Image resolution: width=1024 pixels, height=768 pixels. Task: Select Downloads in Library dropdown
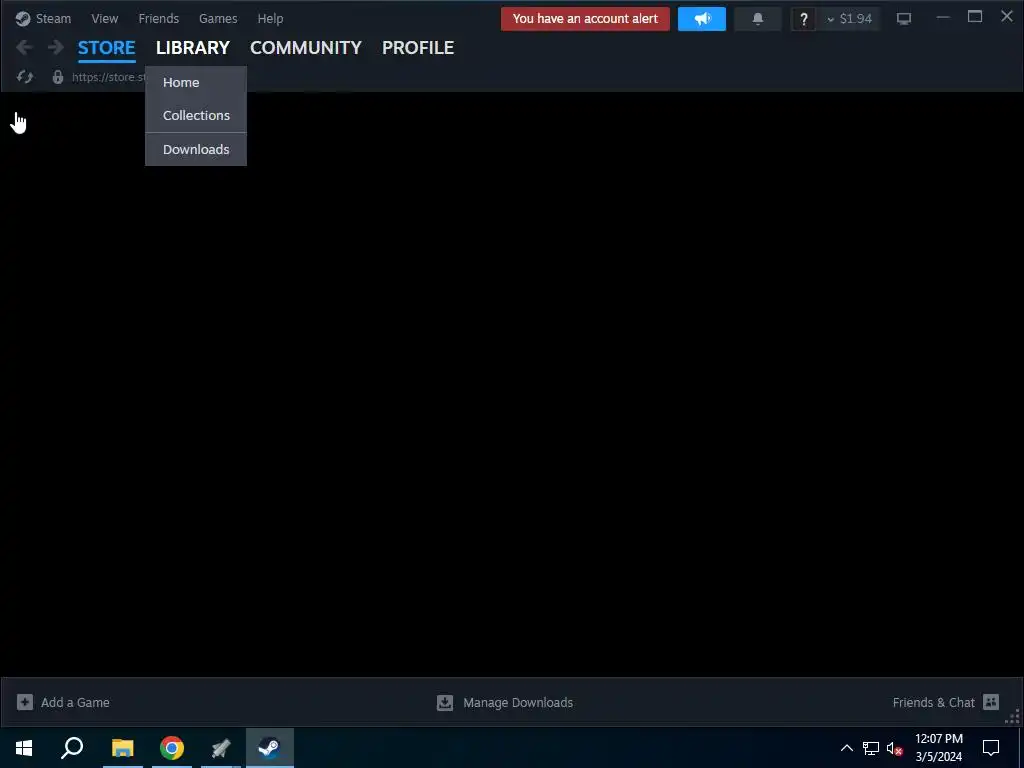pos(196,150)
